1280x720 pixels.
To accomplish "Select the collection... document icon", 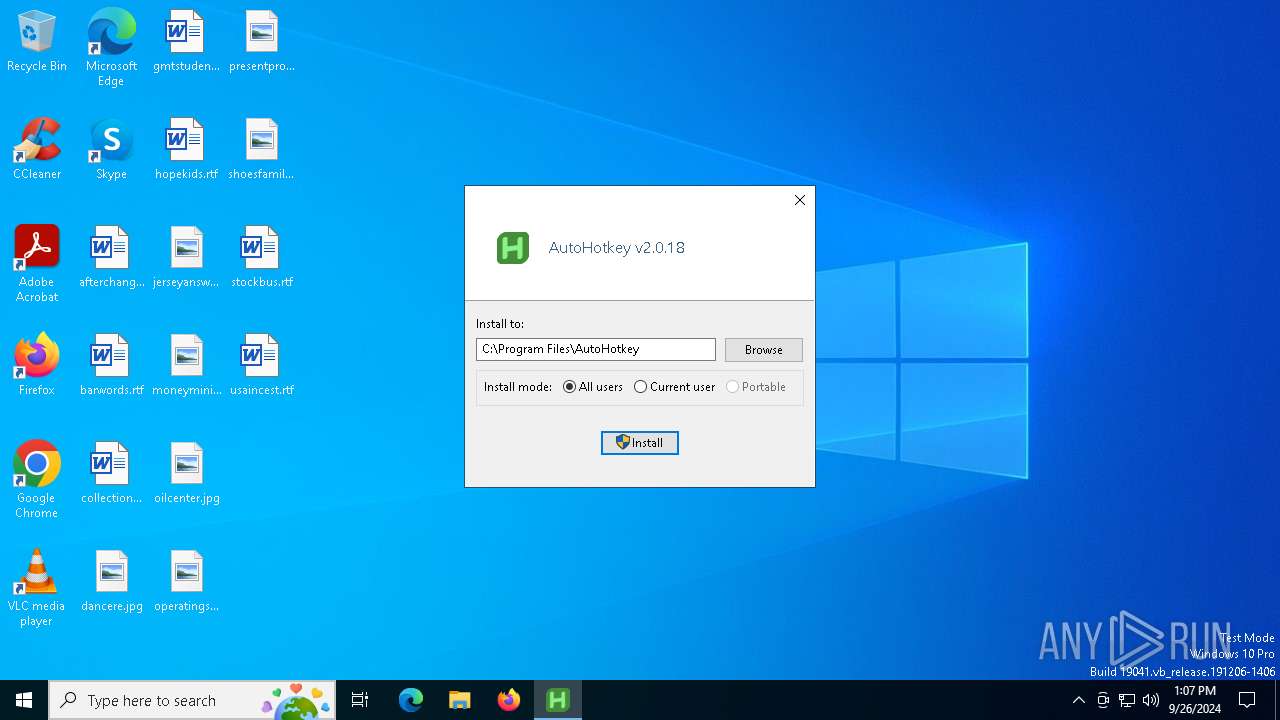I will point(111,474).
